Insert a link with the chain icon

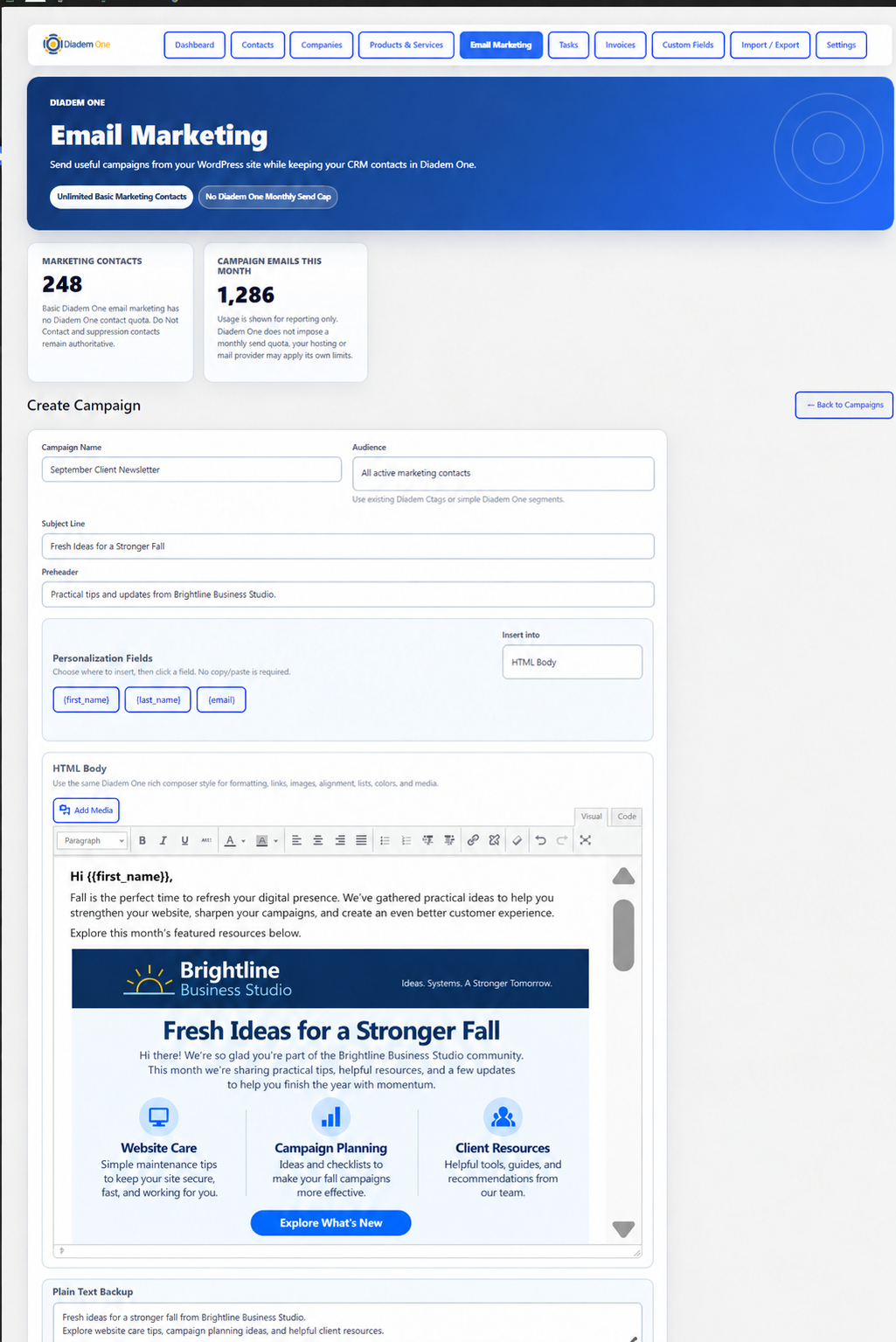473,840
